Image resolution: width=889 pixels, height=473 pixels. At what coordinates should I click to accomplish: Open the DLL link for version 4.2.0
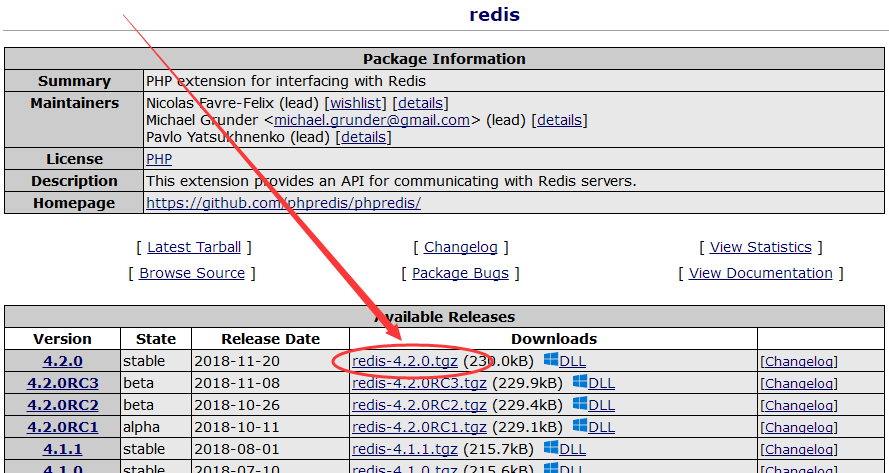point(573,361)
